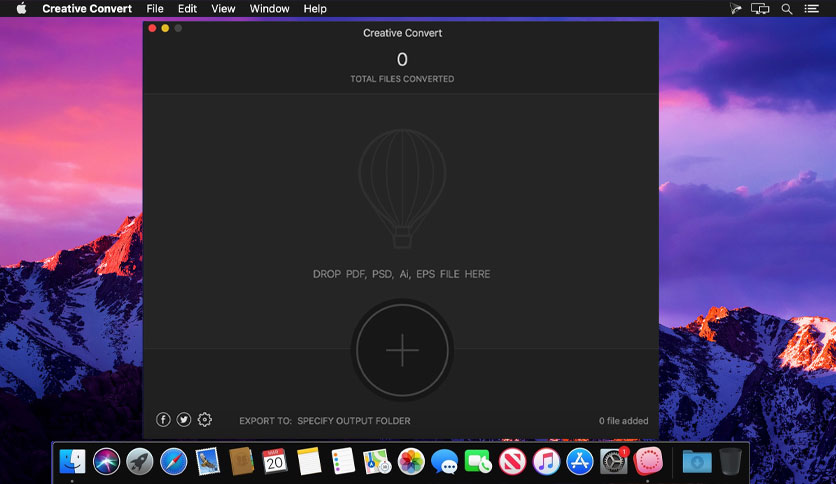
Task: Open Photos from the Dock
Action: tap(411, 461)
